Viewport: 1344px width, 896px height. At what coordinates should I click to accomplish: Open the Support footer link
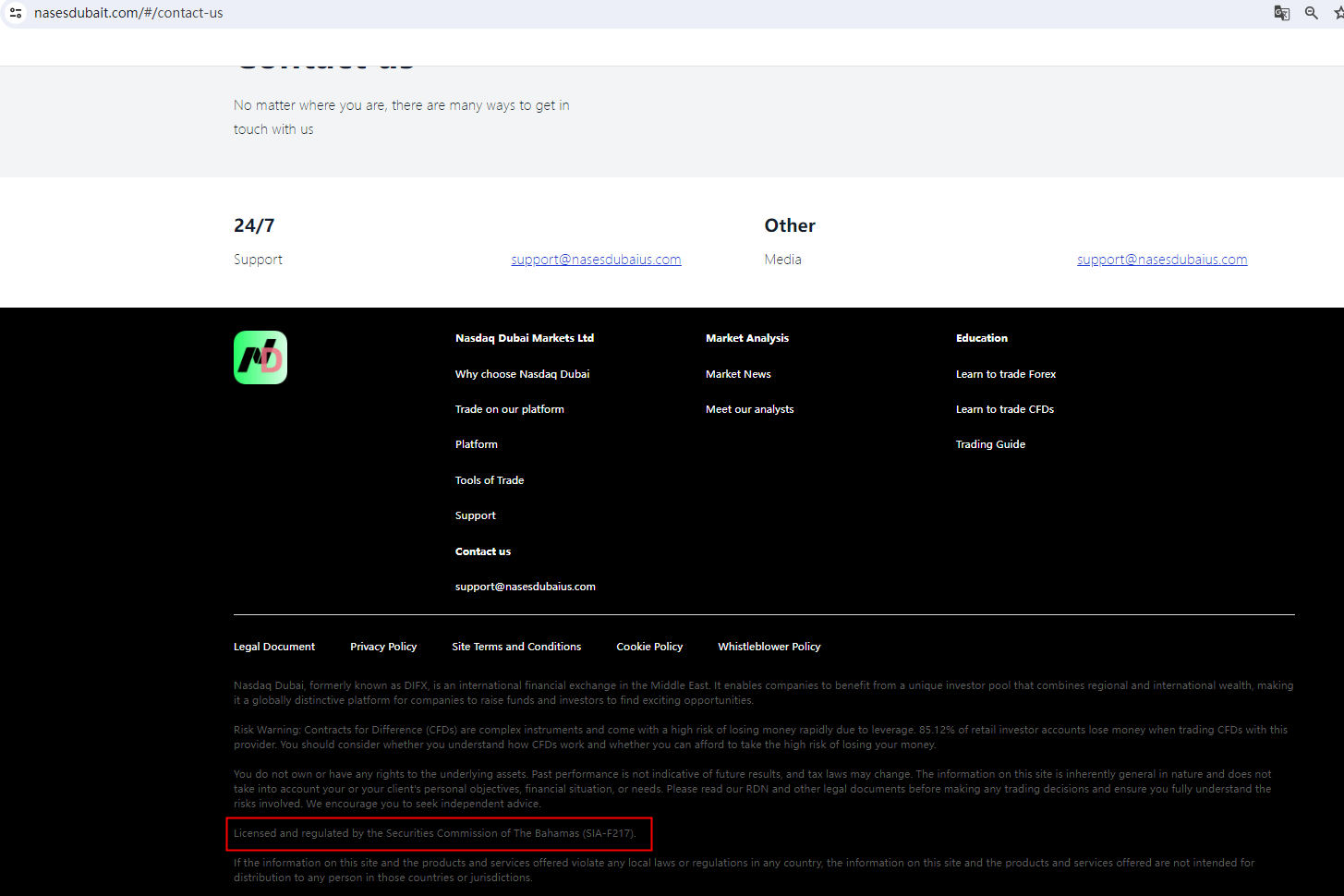476,515
